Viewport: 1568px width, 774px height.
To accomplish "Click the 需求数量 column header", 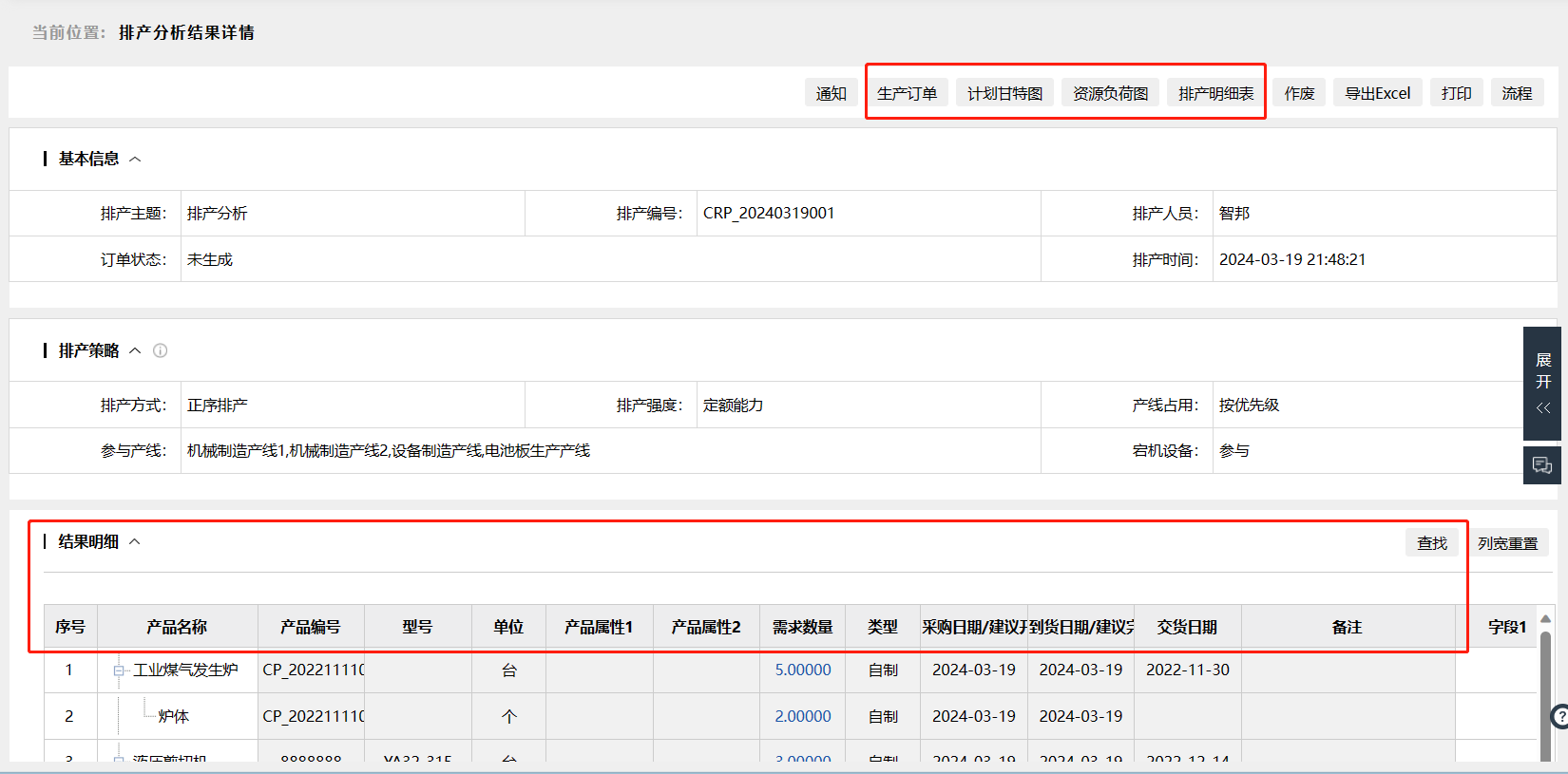I will [802, 627].
